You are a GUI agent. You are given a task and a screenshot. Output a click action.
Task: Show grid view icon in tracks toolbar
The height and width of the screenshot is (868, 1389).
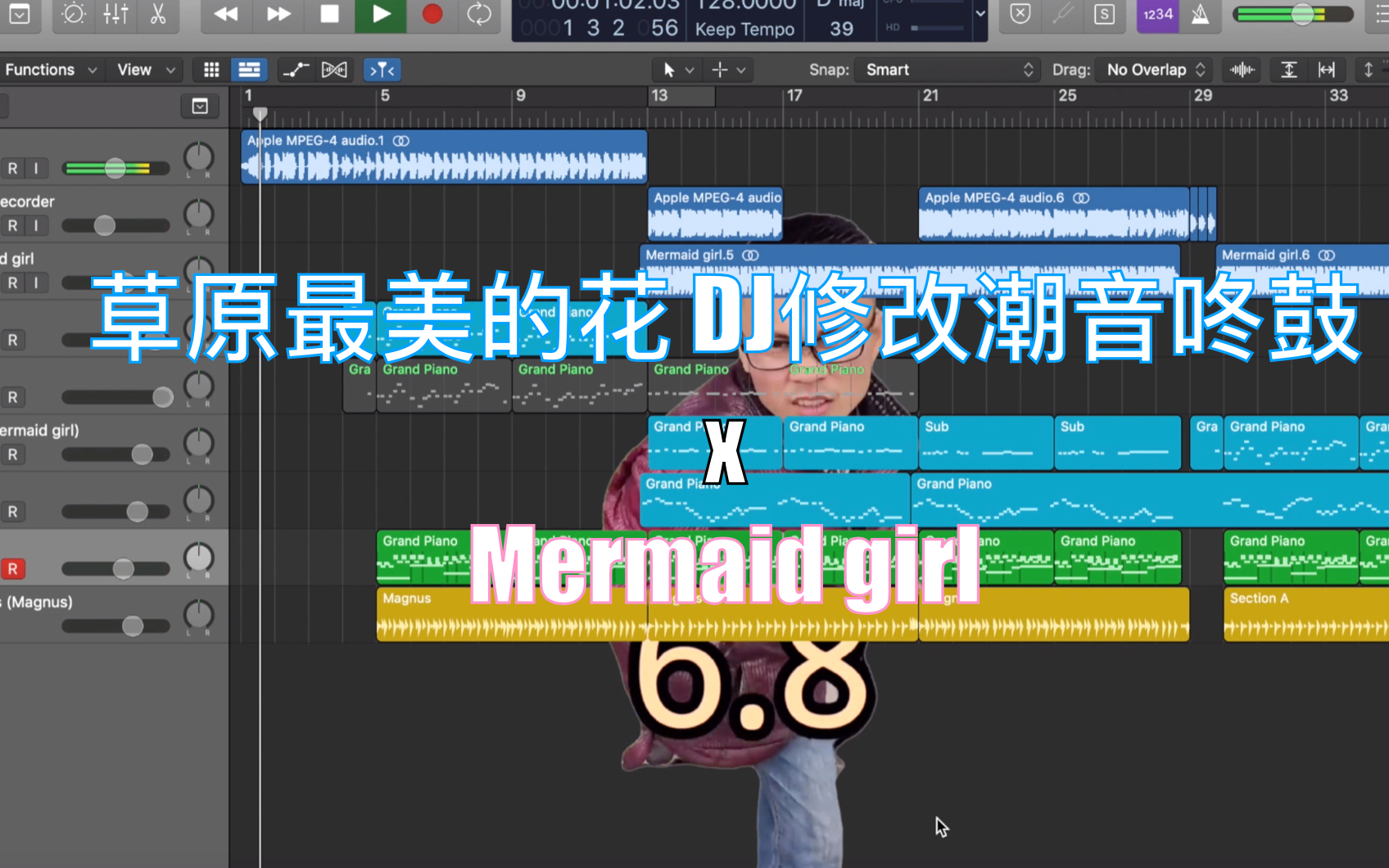[x=211, y=70]
